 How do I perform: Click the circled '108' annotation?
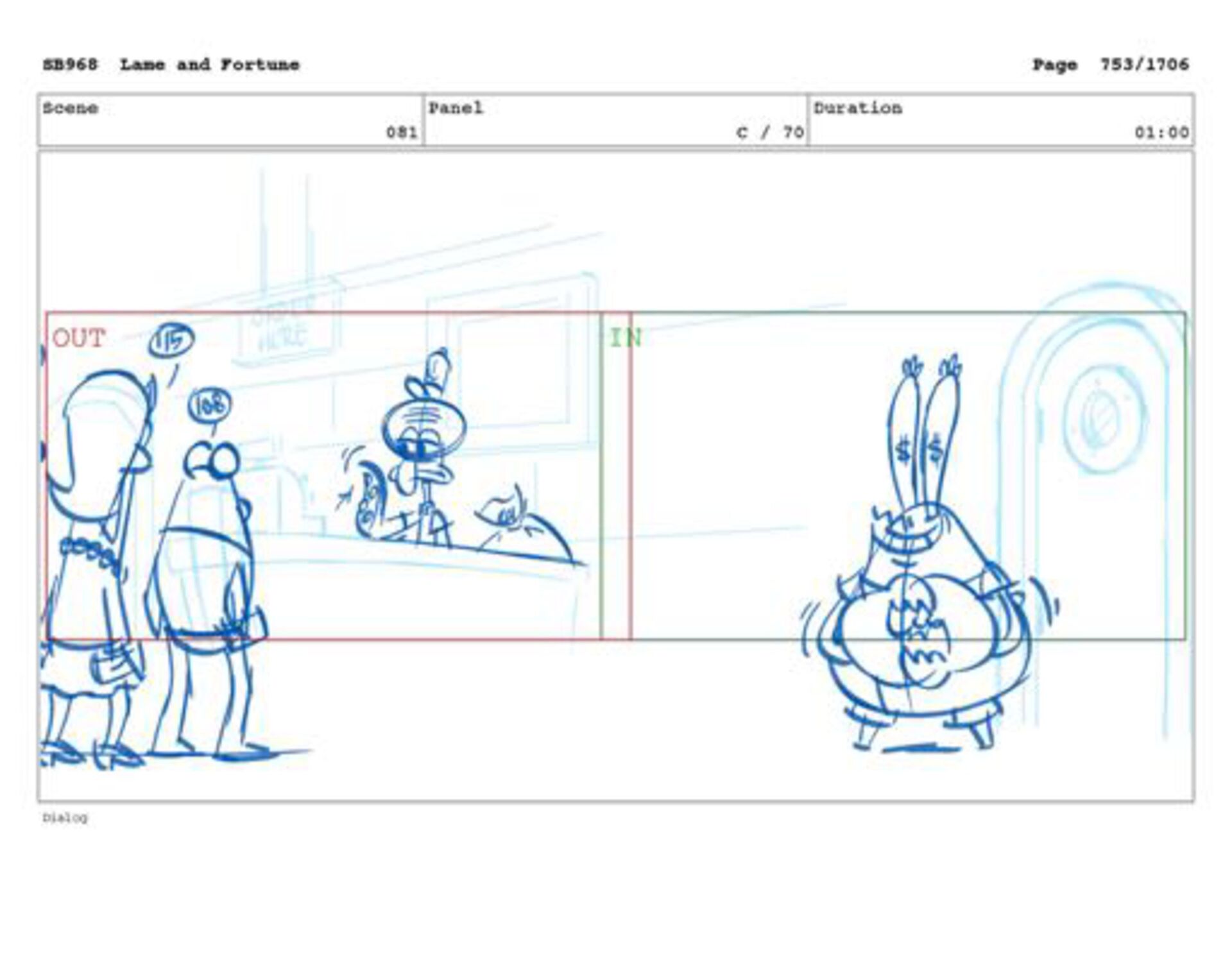[209, 406]
